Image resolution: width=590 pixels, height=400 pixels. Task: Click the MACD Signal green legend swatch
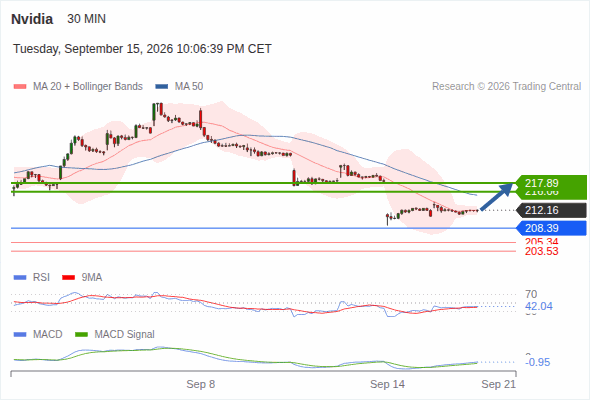pos(82,335)
